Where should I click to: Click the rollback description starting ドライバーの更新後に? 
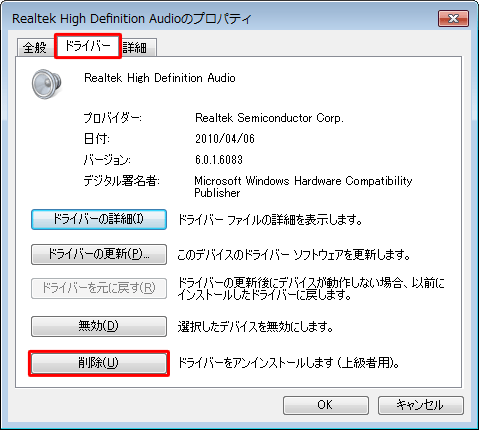311,289
